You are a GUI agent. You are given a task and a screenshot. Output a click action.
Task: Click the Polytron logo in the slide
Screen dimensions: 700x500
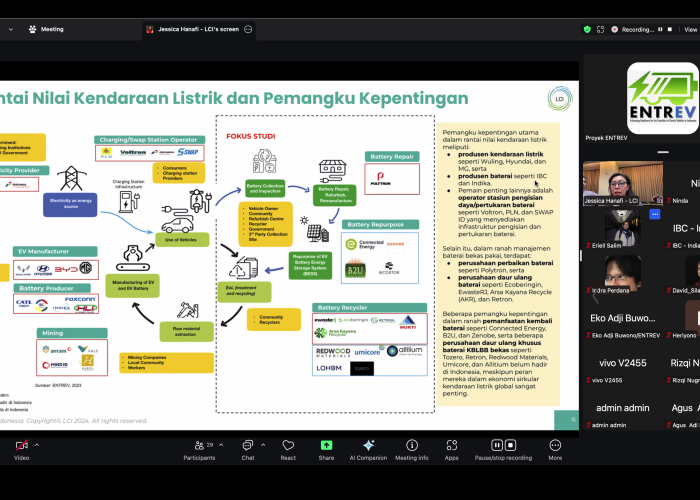380,179
